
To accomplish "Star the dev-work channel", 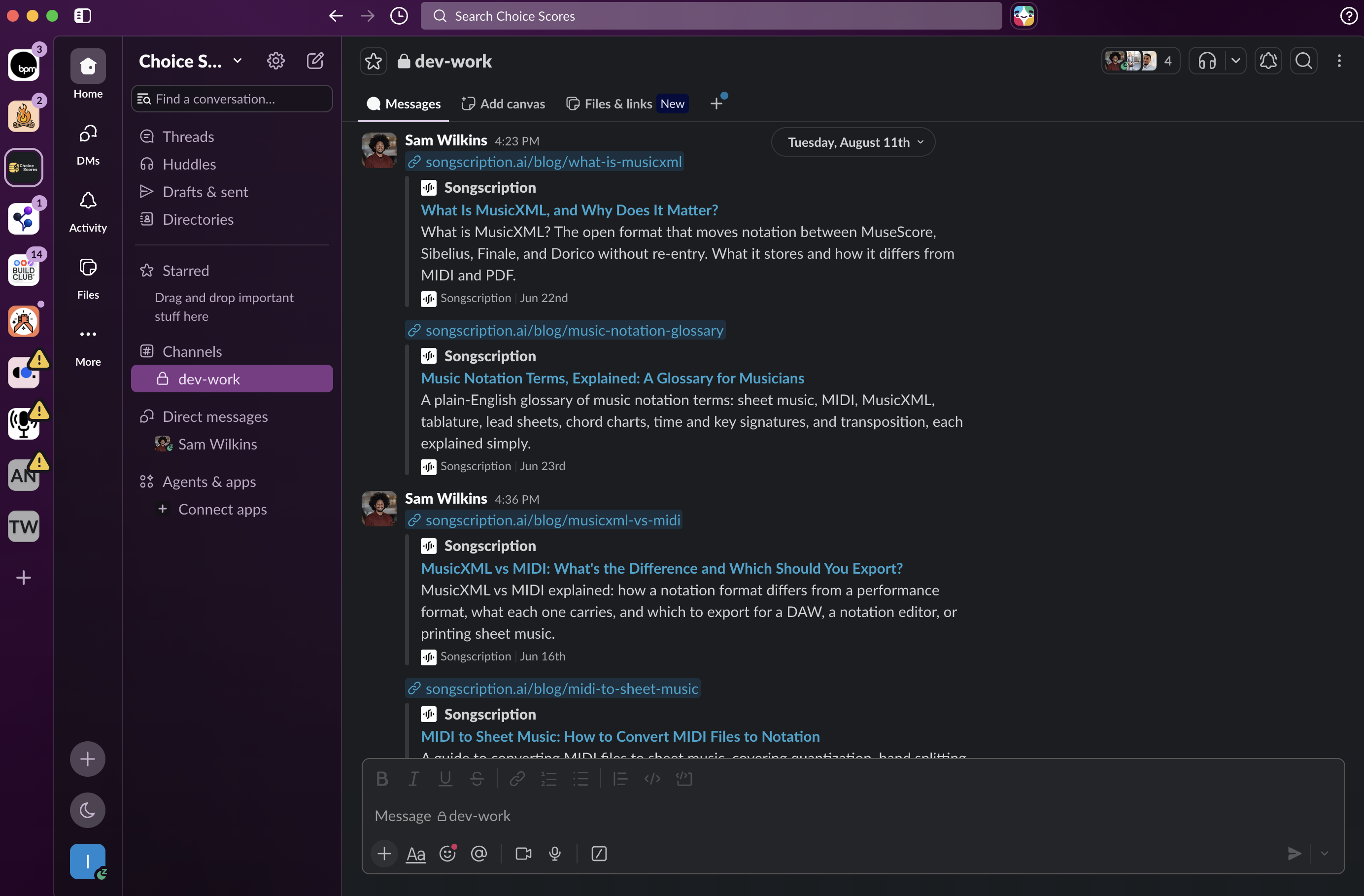I will click(373, 61).
